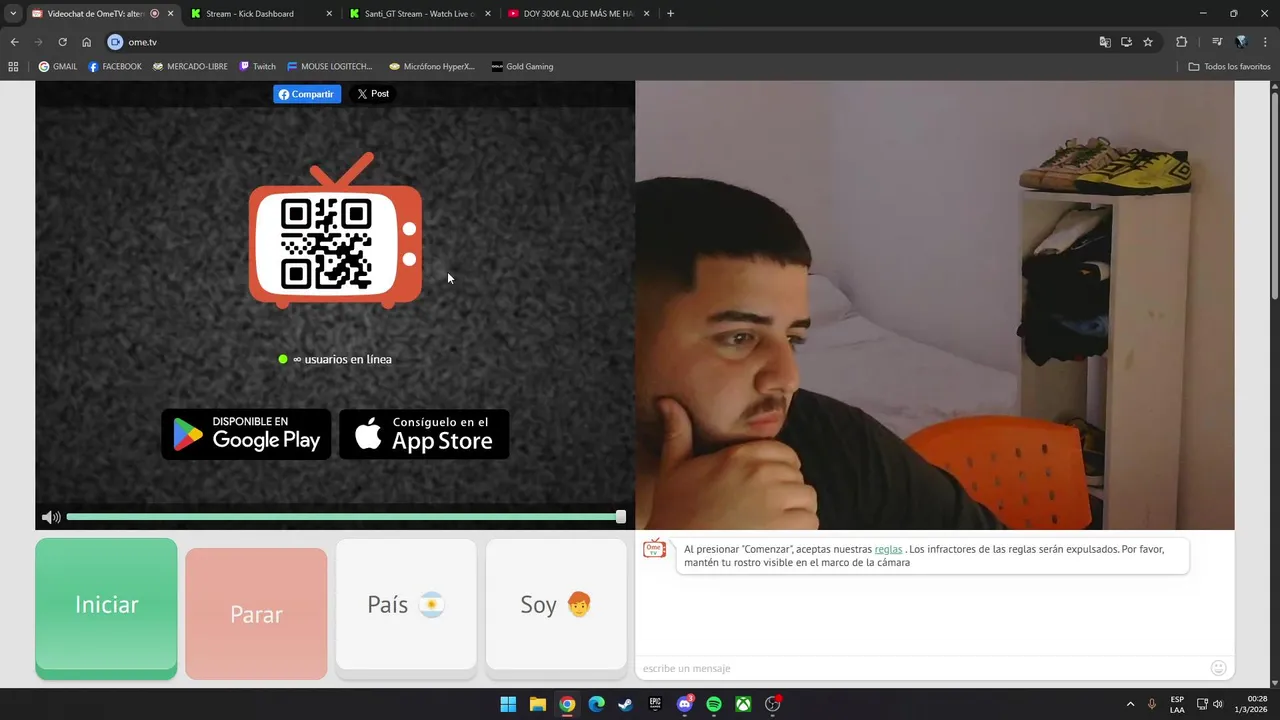Open the MERCADO-LIBRE bookmark
1280x720 pixels.
point(190,67)
